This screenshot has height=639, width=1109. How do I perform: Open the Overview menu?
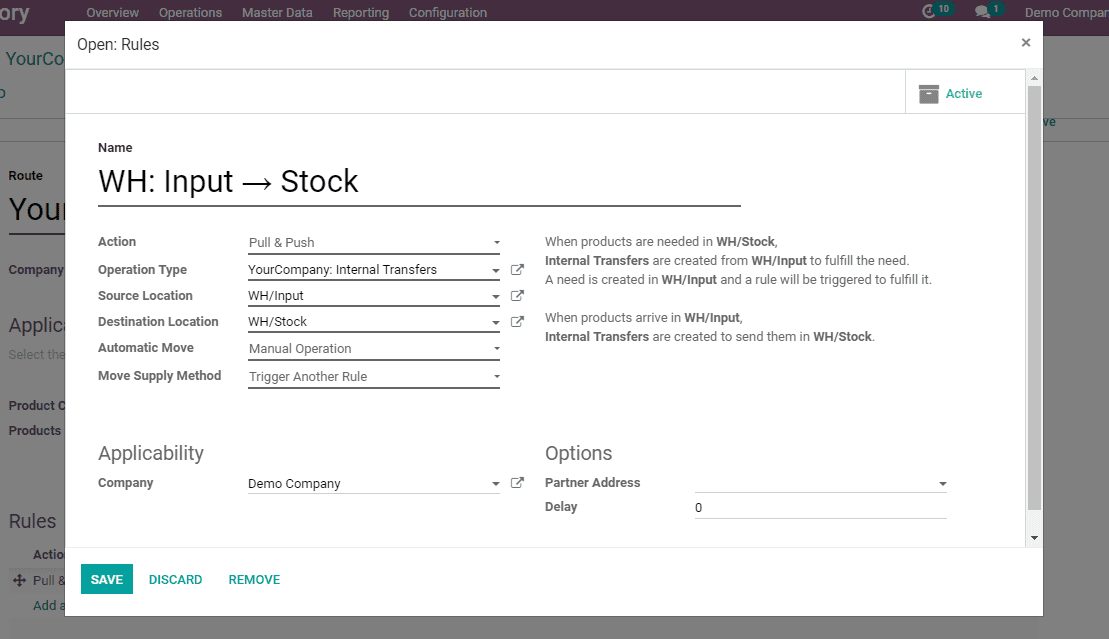click(112, 13)
